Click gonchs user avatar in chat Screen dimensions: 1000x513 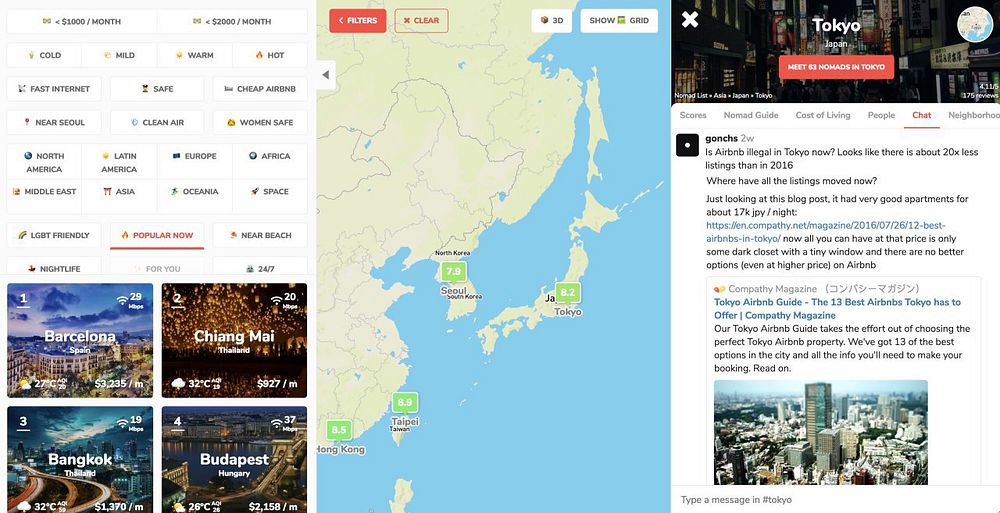point(687,145)
